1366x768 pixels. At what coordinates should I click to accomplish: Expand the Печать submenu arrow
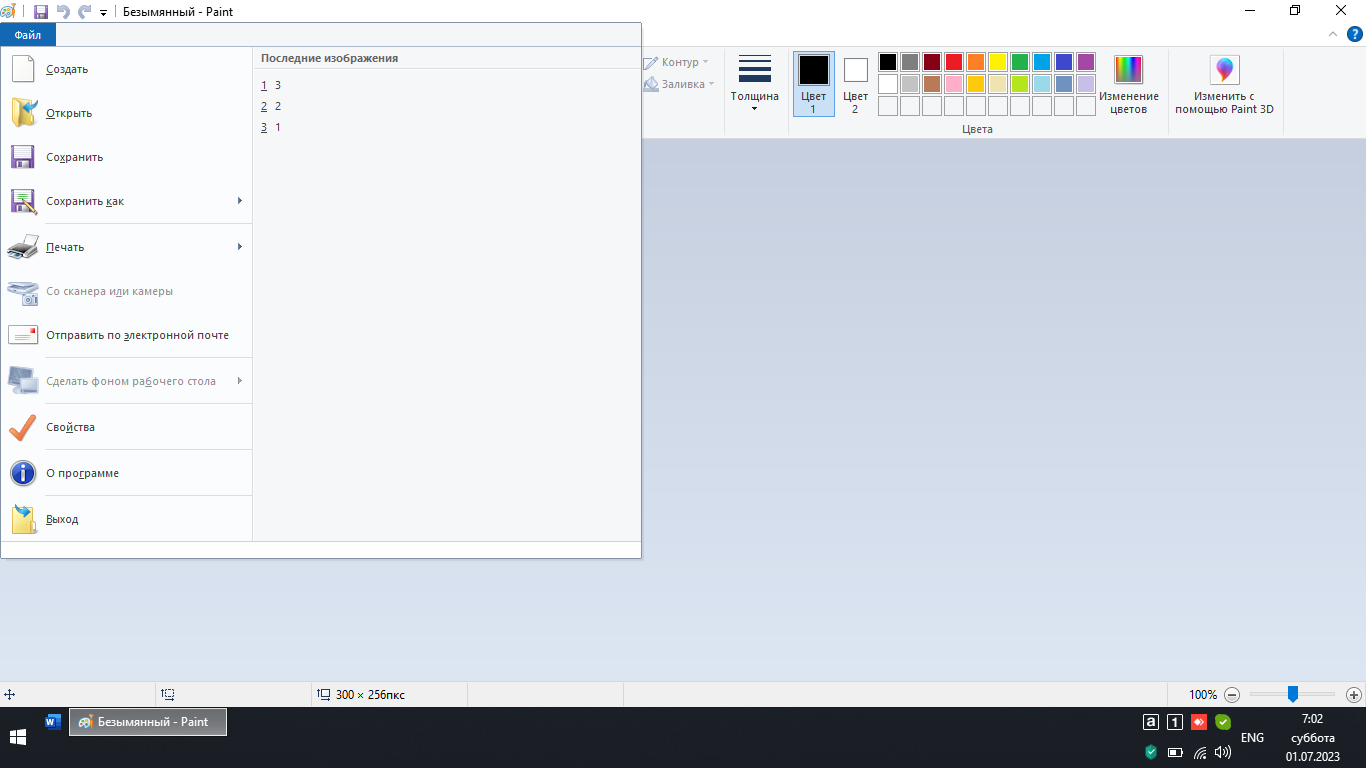click(x=240, y=247)
